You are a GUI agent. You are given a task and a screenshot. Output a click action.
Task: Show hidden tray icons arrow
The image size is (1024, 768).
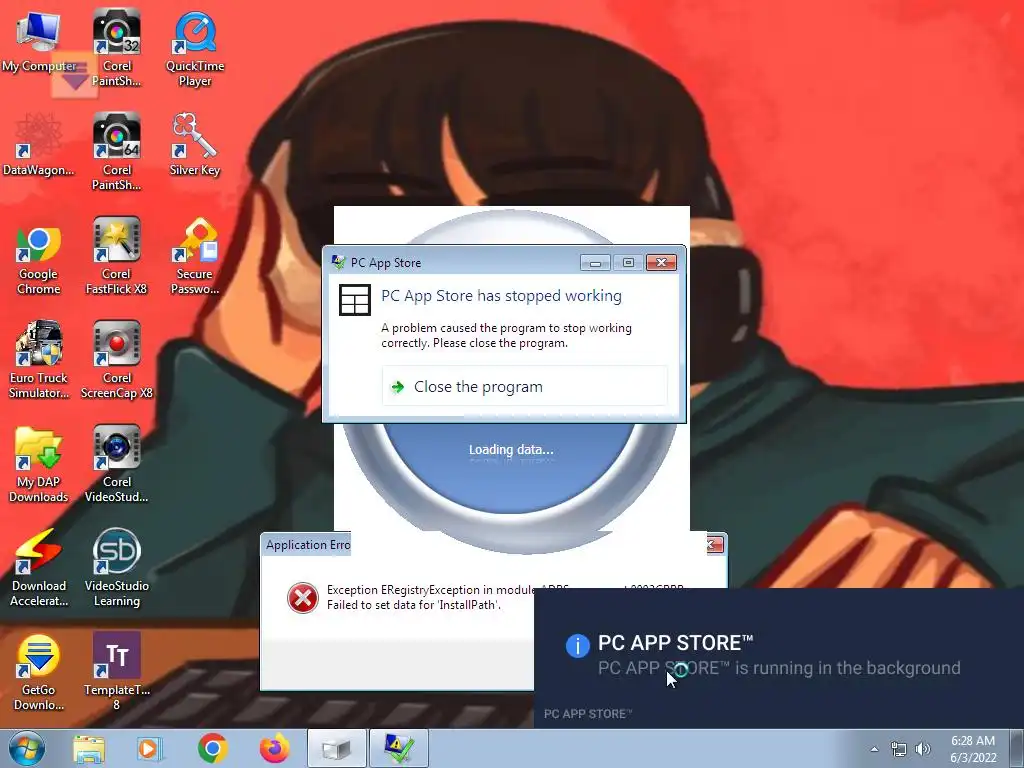pyautogui.click(x=874, y=749)
